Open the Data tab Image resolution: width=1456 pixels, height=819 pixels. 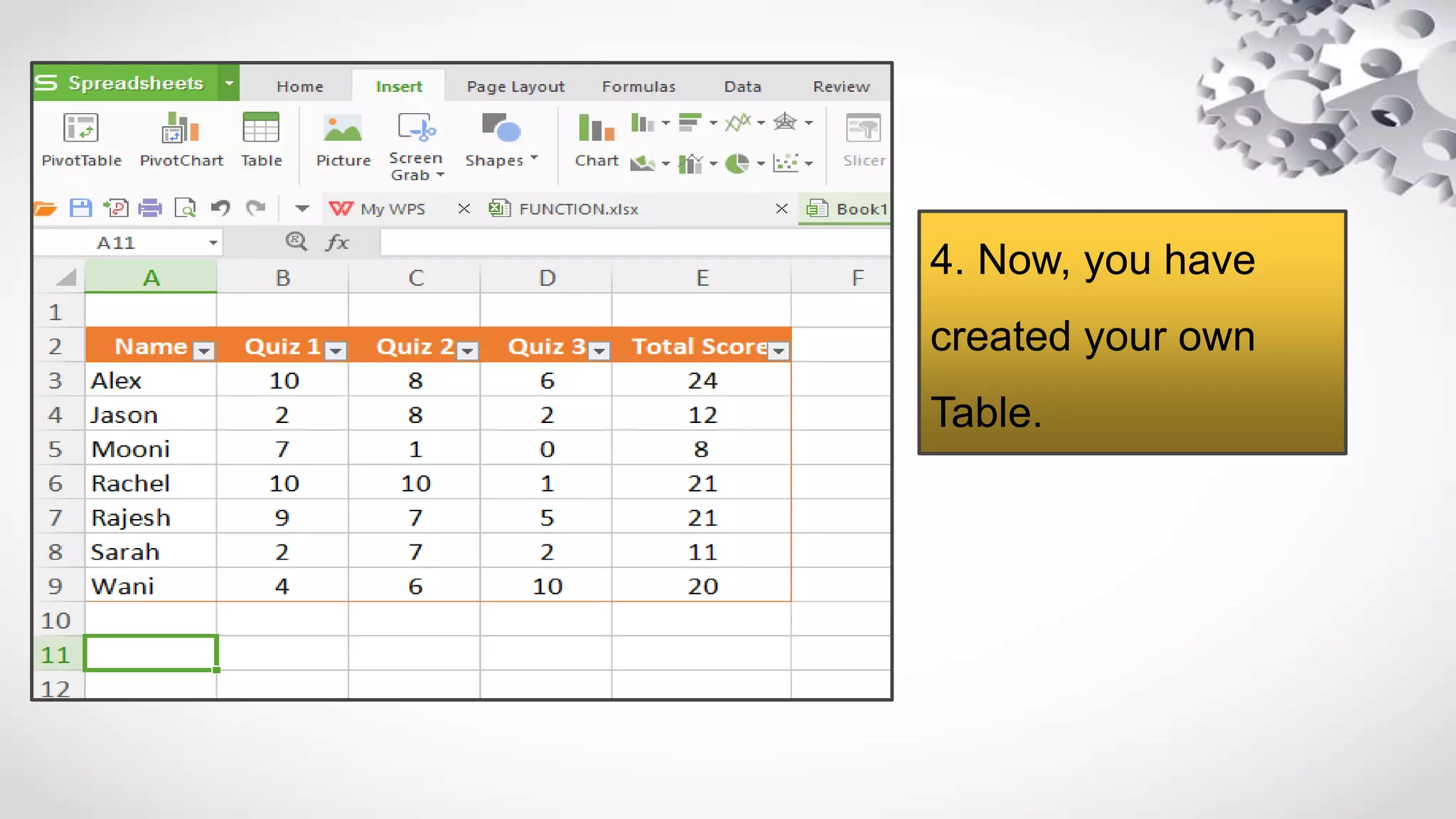743,87
